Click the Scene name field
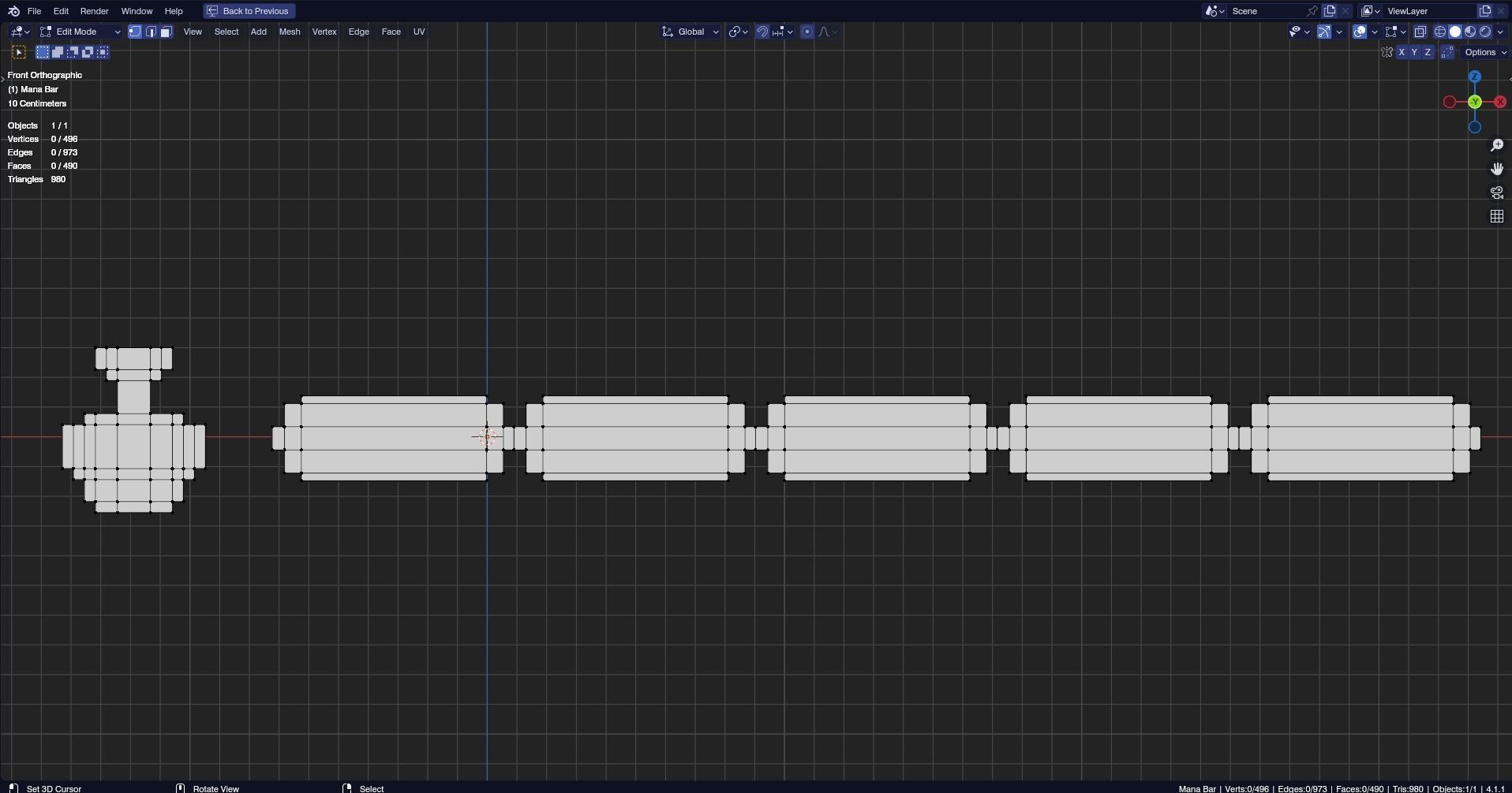 tap(1265, 11)
